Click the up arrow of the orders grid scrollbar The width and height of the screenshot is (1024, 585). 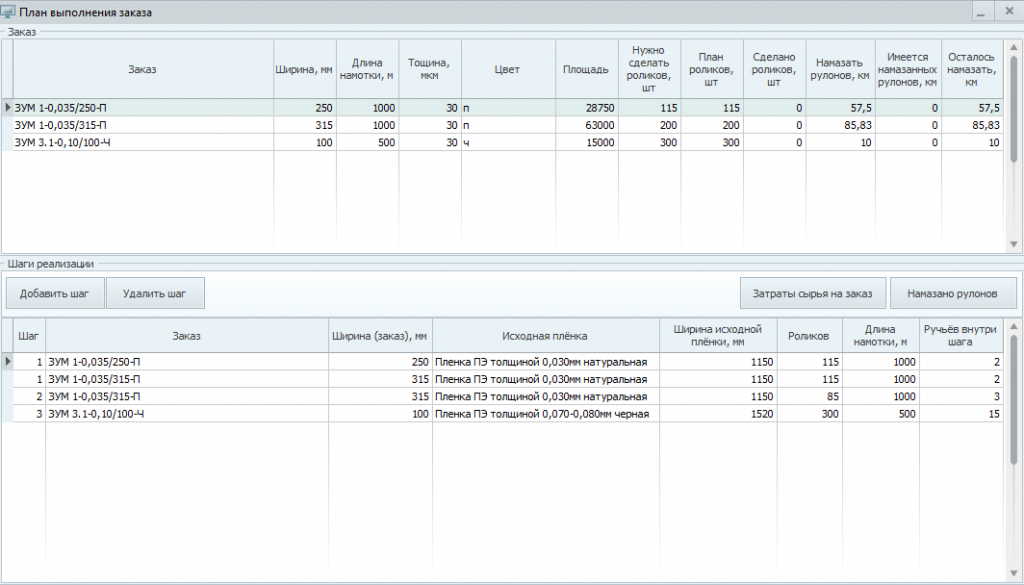pyautogui.click(x=1015, y=47)
